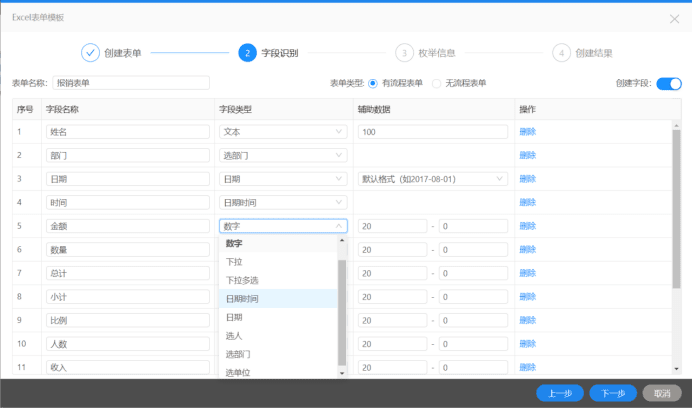Image resolution: width=693 pixels, height=408 pixels.
Task: Click table scrollbar up arrow
Action: 676,126
